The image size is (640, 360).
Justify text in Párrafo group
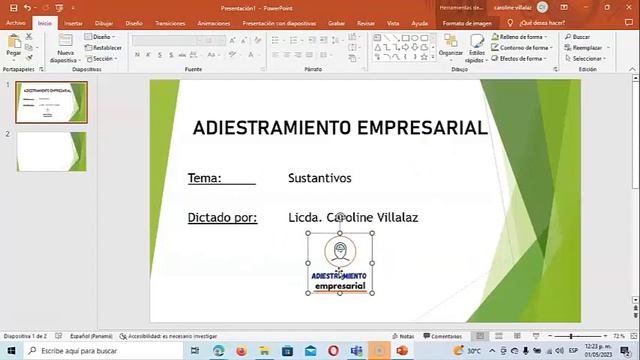pos(309,55)
